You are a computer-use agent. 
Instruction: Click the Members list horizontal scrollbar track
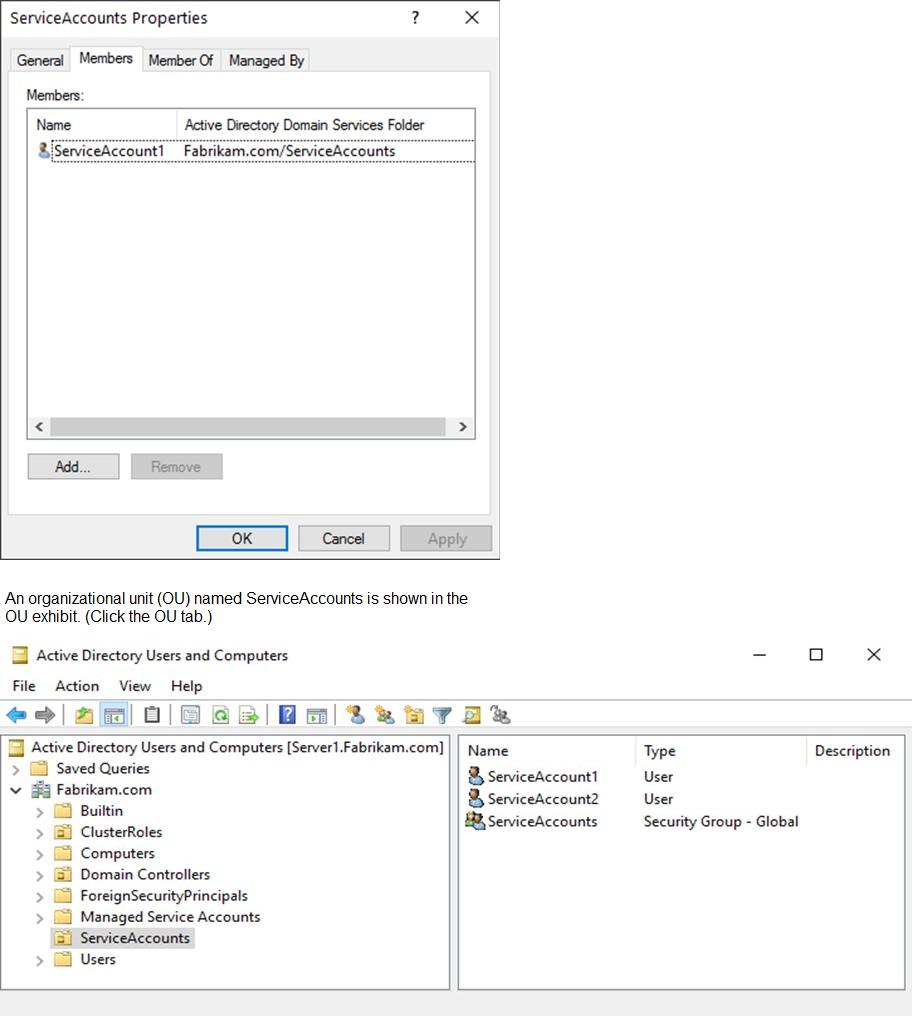pos(248,427)
